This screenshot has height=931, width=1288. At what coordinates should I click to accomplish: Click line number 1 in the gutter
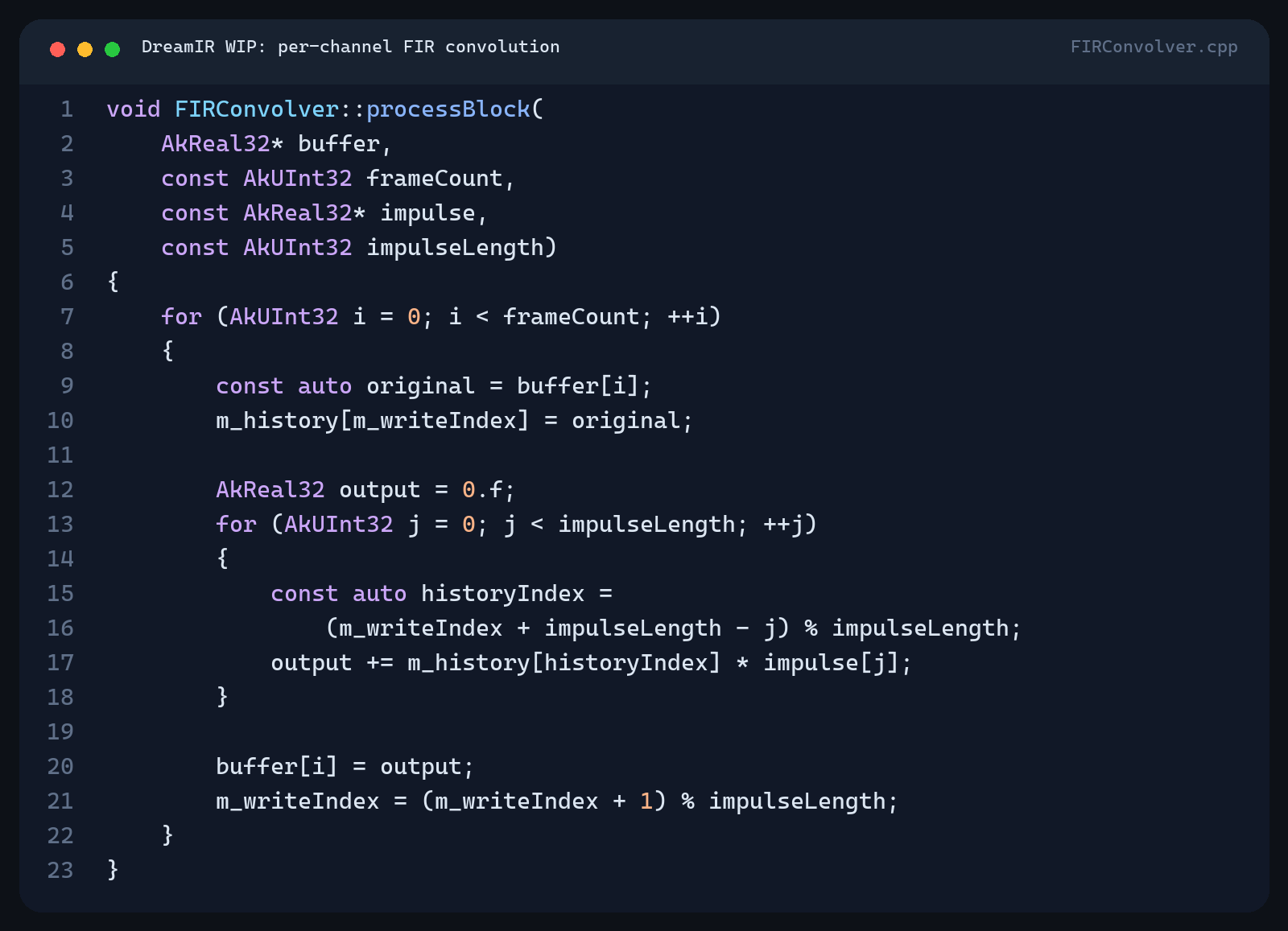(67, 109)
